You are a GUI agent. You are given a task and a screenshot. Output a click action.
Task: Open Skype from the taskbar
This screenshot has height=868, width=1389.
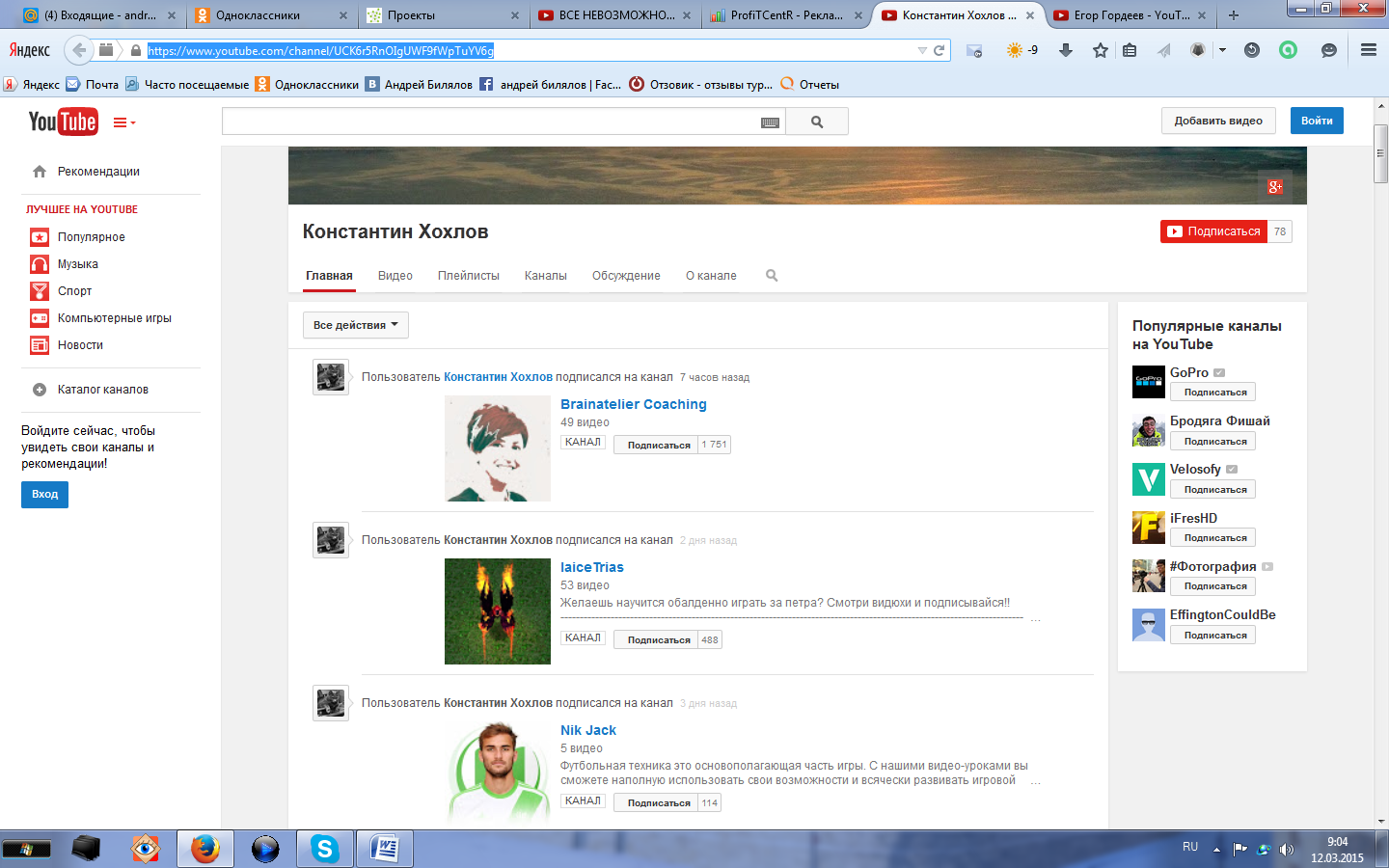(x=325, y=849)
